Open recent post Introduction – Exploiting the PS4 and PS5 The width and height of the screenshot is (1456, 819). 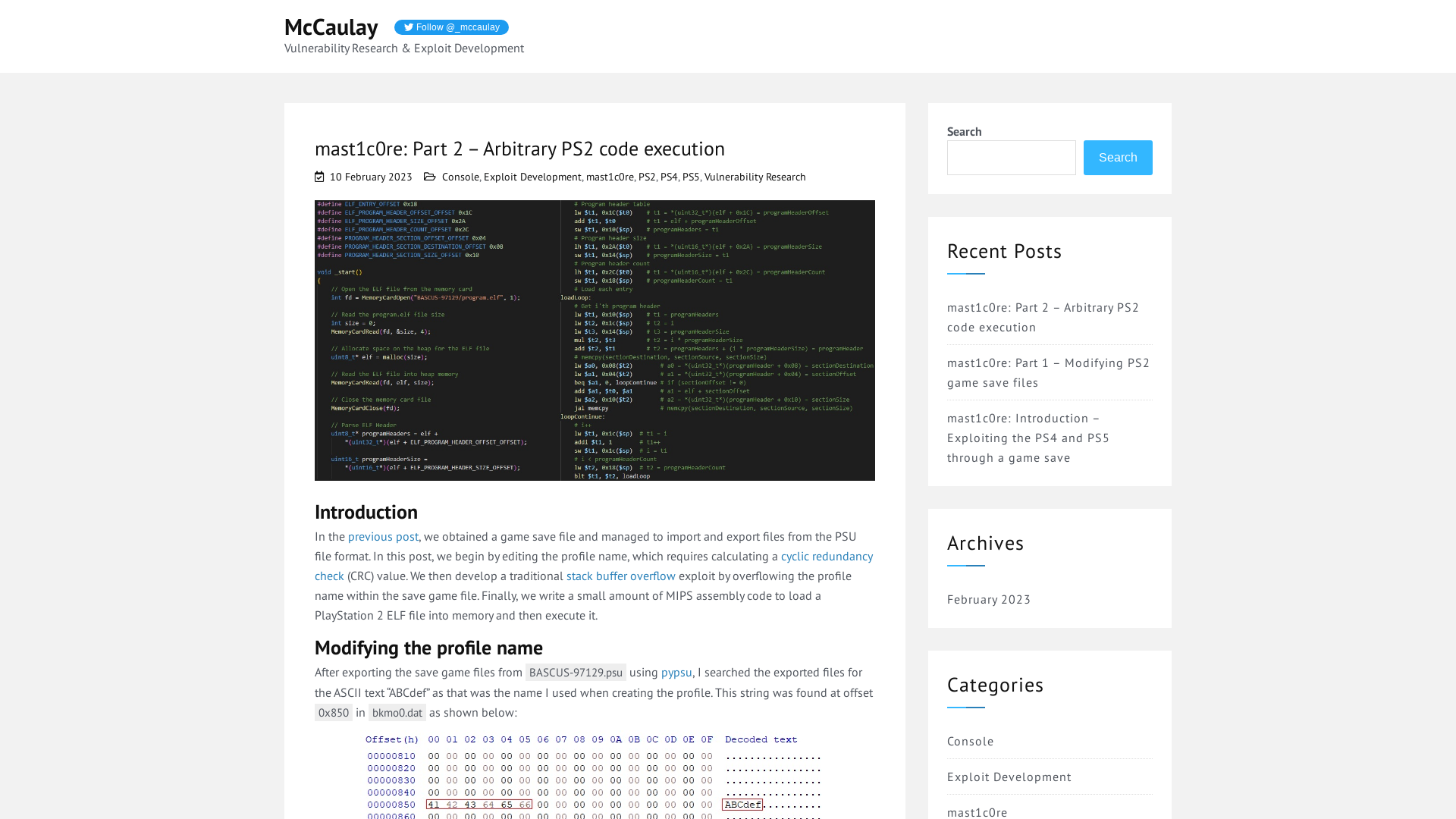point(1028,438)
